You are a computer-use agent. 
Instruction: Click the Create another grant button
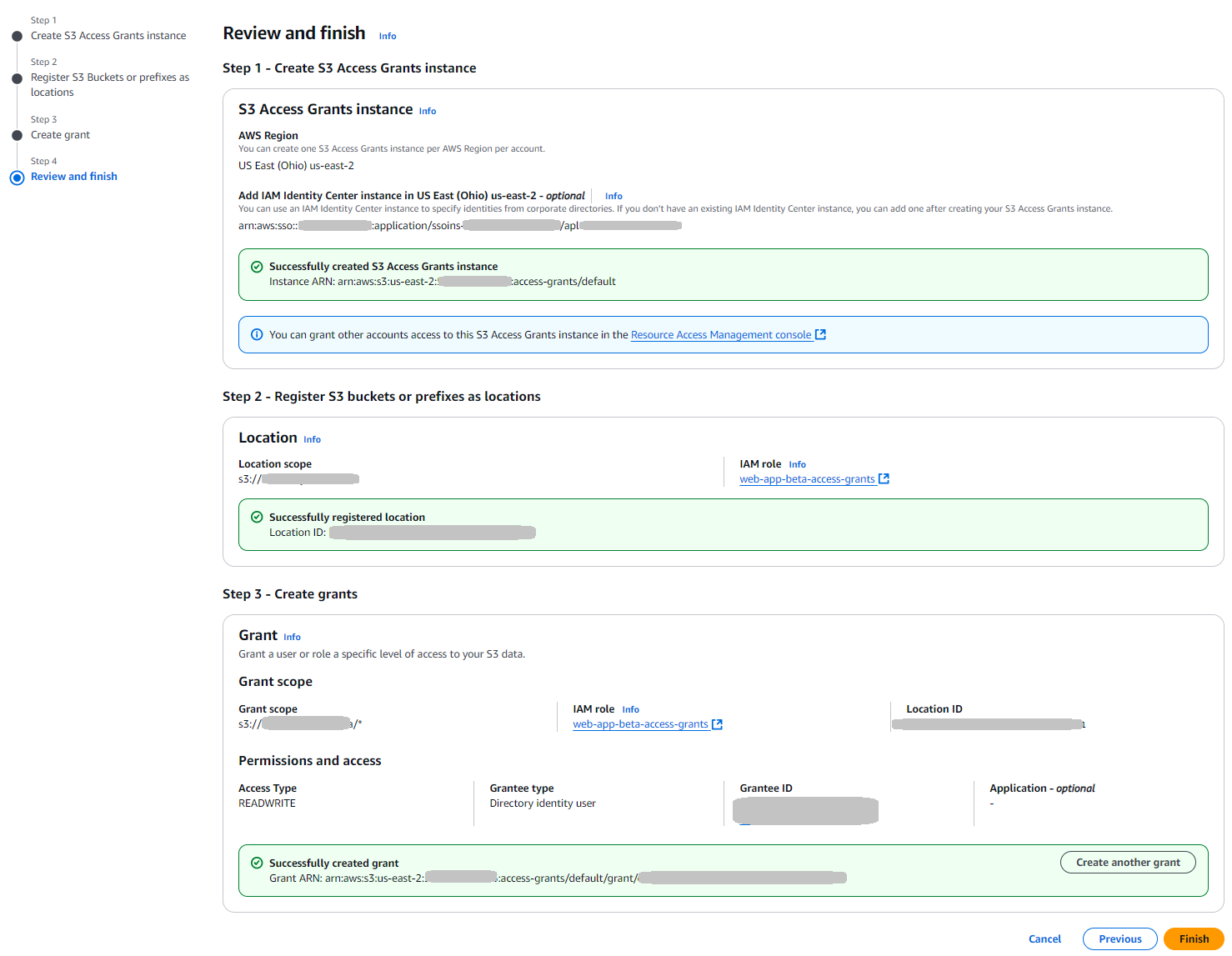tap(1128, 862)
